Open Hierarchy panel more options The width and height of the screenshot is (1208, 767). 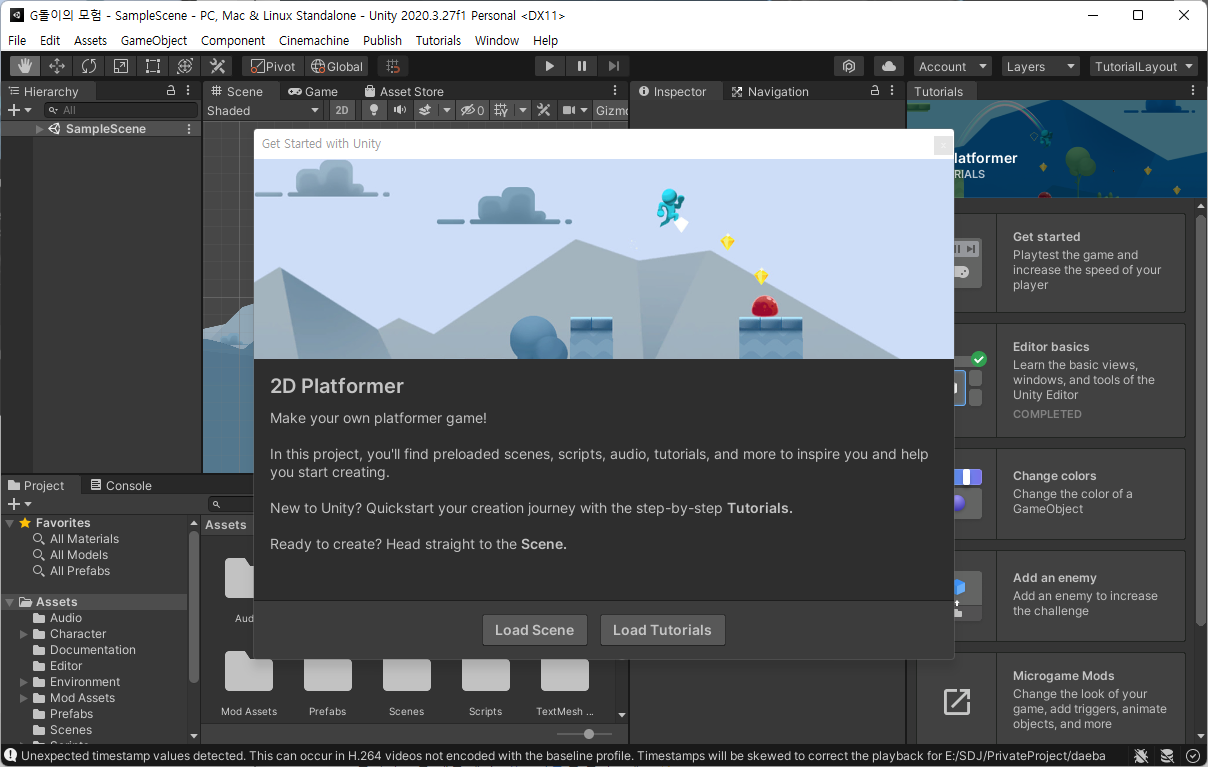click(x=188, y=91)
